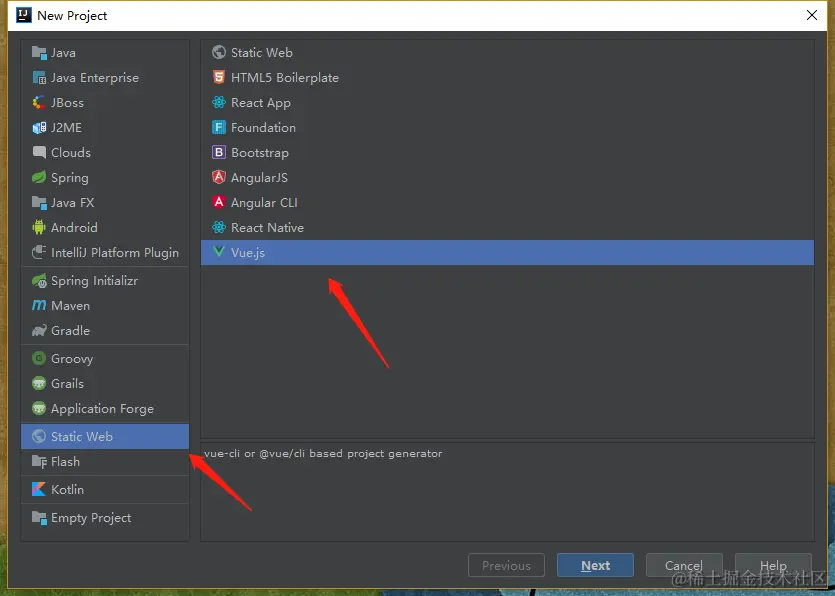This screenshot has width=835, height=596.
Task: Click the Clouds speech bubble icon
Action: point(39,152)
